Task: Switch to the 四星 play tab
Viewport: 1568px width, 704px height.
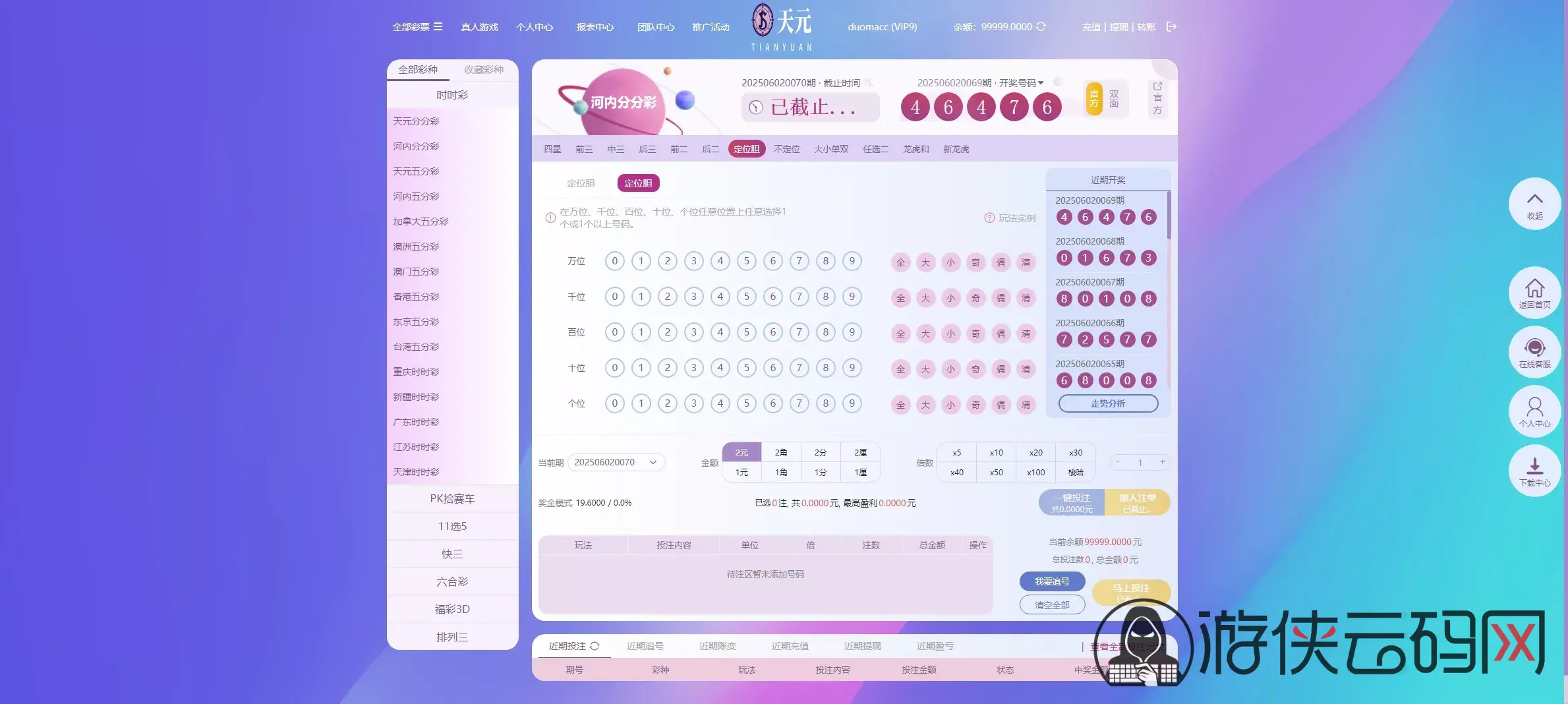Action: (x=552, y=149)
